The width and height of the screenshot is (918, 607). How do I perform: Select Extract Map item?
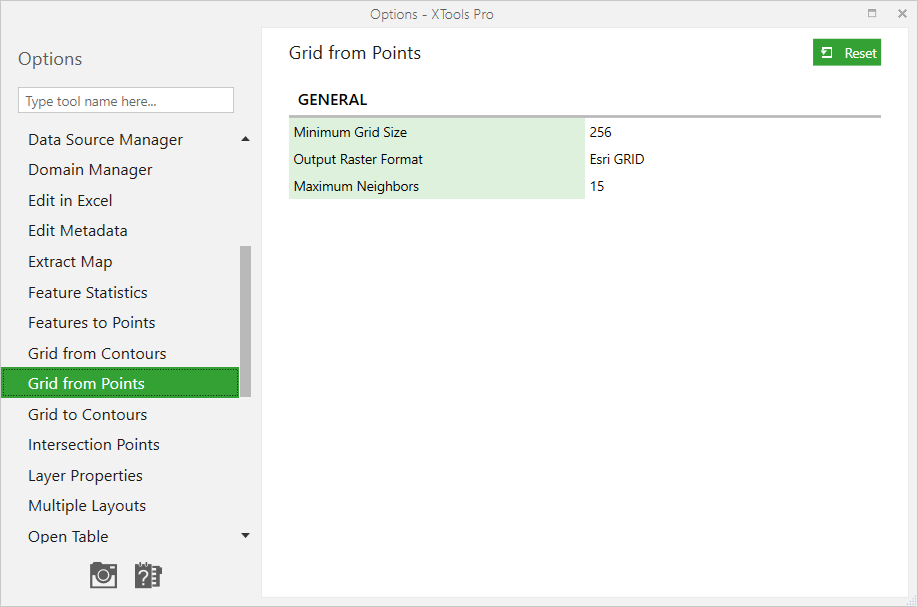pyautogui.click(x=70, y=262)
